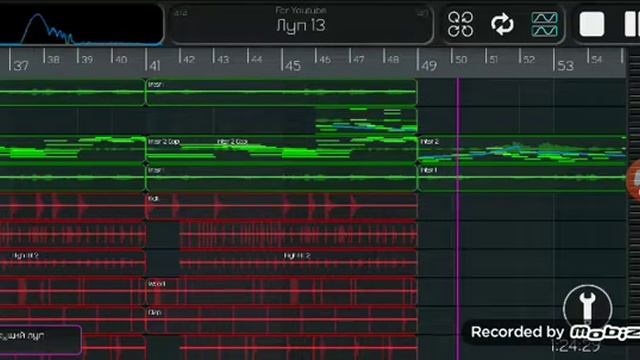Select the red Kqk drum clip
Screen dimensions: 640x360
pos(281,207)
